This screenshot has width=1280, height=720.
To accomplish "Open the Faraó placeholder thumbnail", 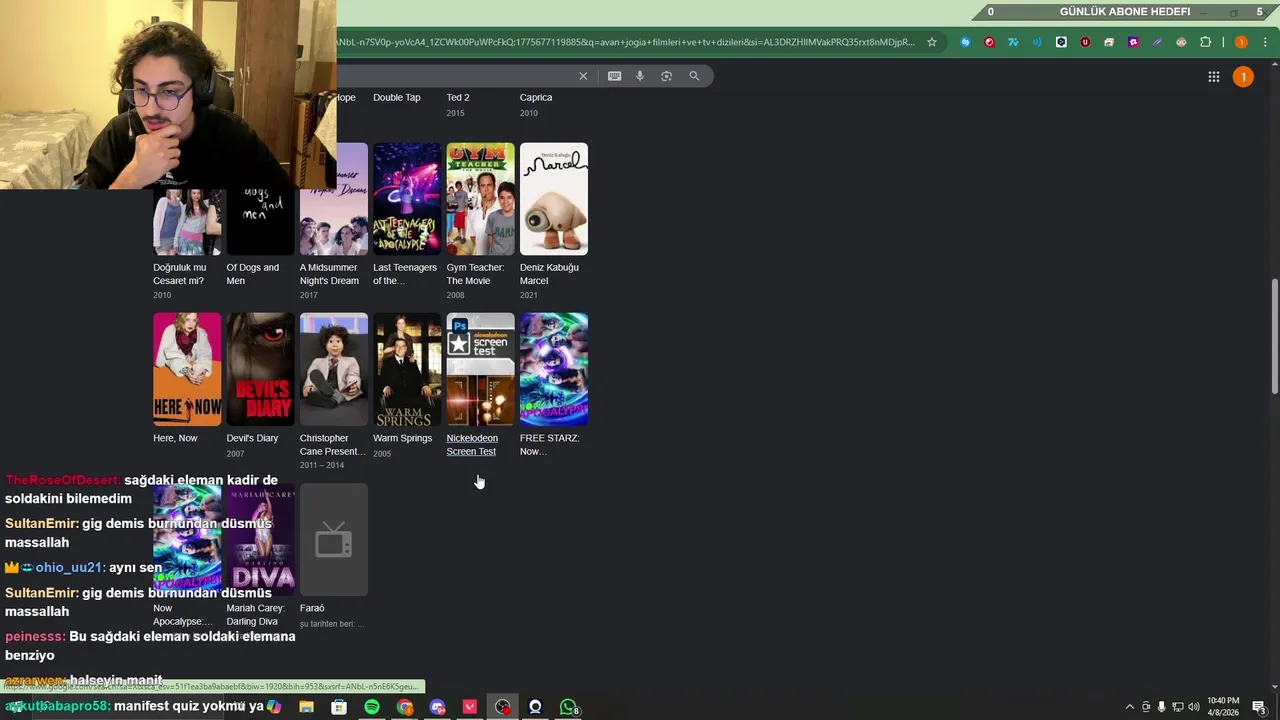I will (334, 540).
